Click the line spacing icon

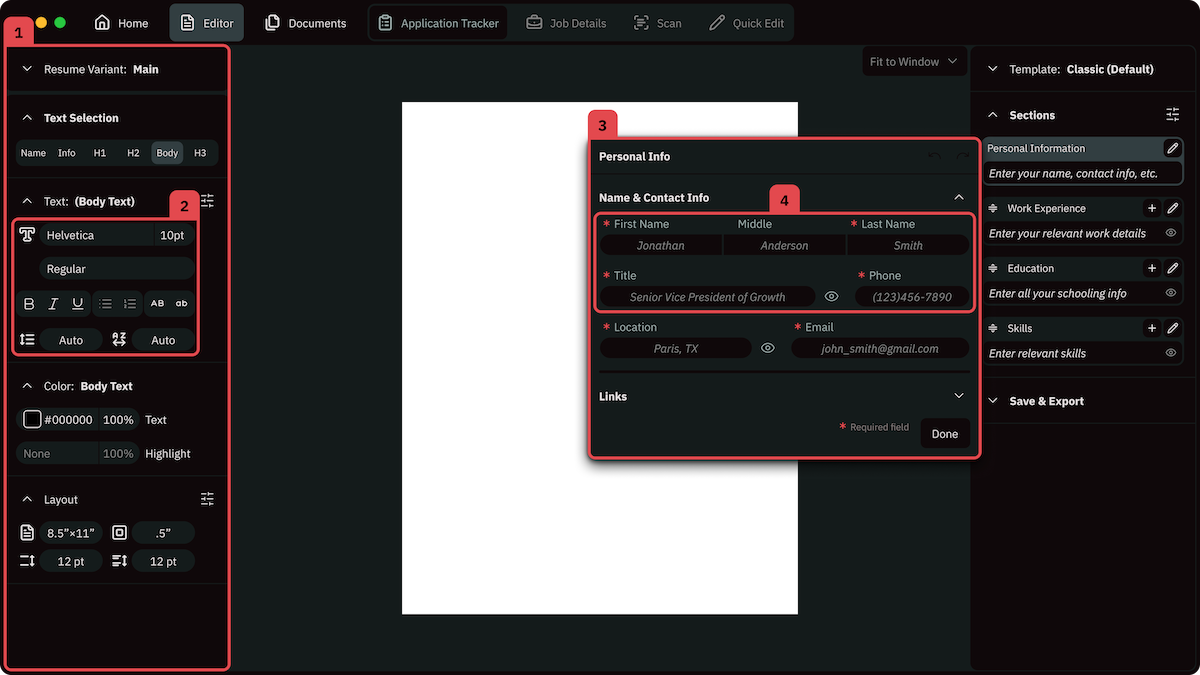point(27,340)
